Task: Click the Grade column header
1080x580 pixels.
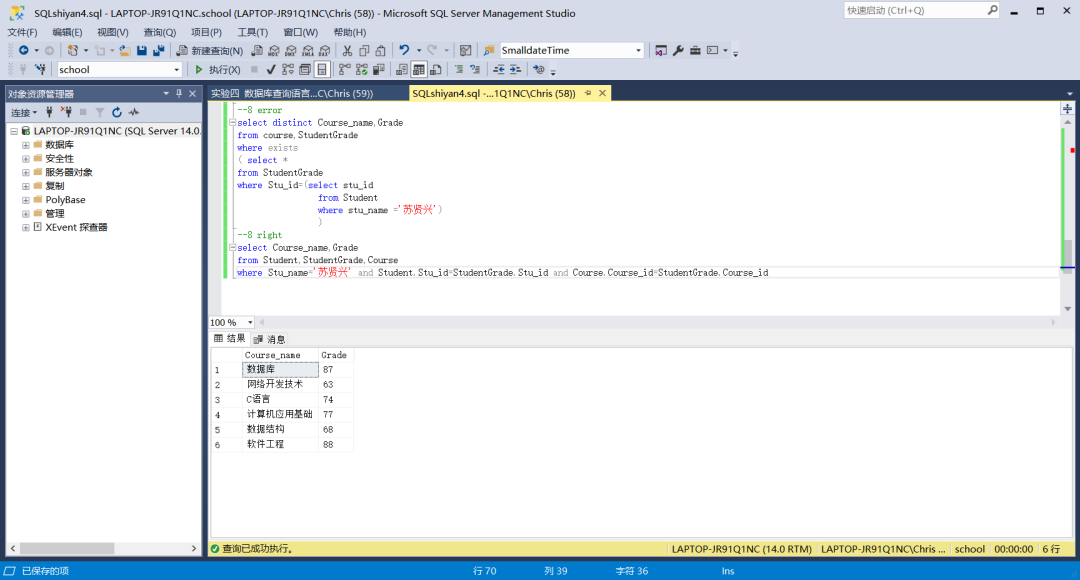Action: 335,355
